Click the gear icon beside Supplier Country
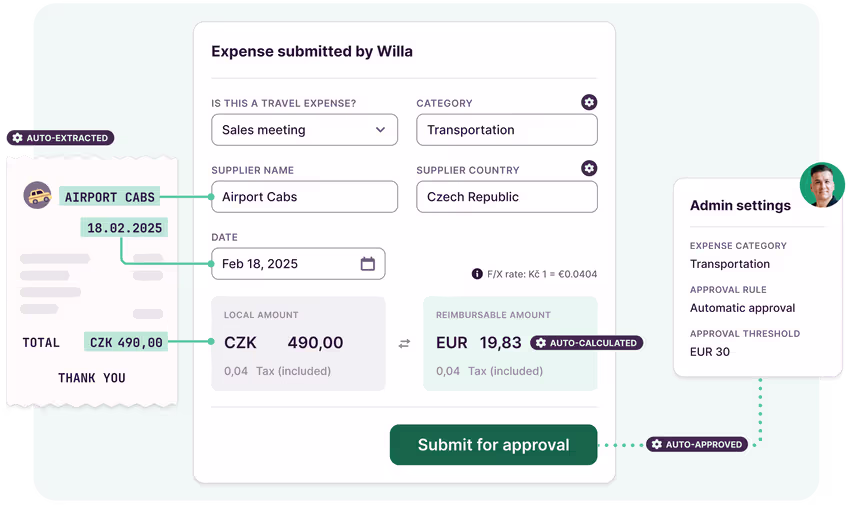The height and width of the screenshot is (505, 853). point(589,168)
